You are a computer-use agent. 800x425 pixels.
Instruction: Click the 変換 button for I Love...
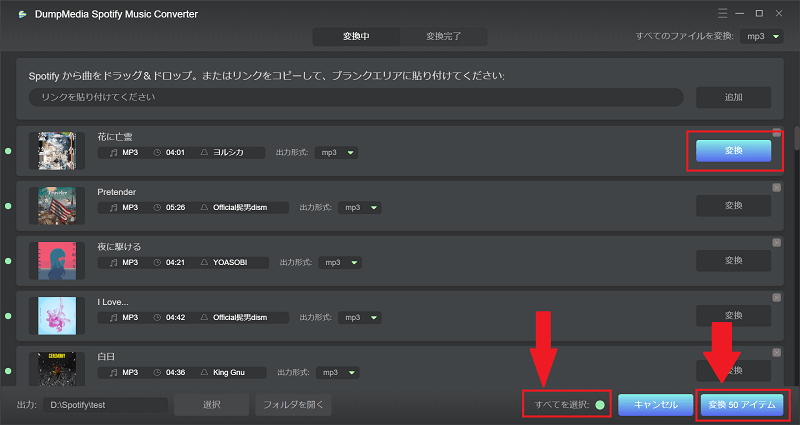(733, 316)
